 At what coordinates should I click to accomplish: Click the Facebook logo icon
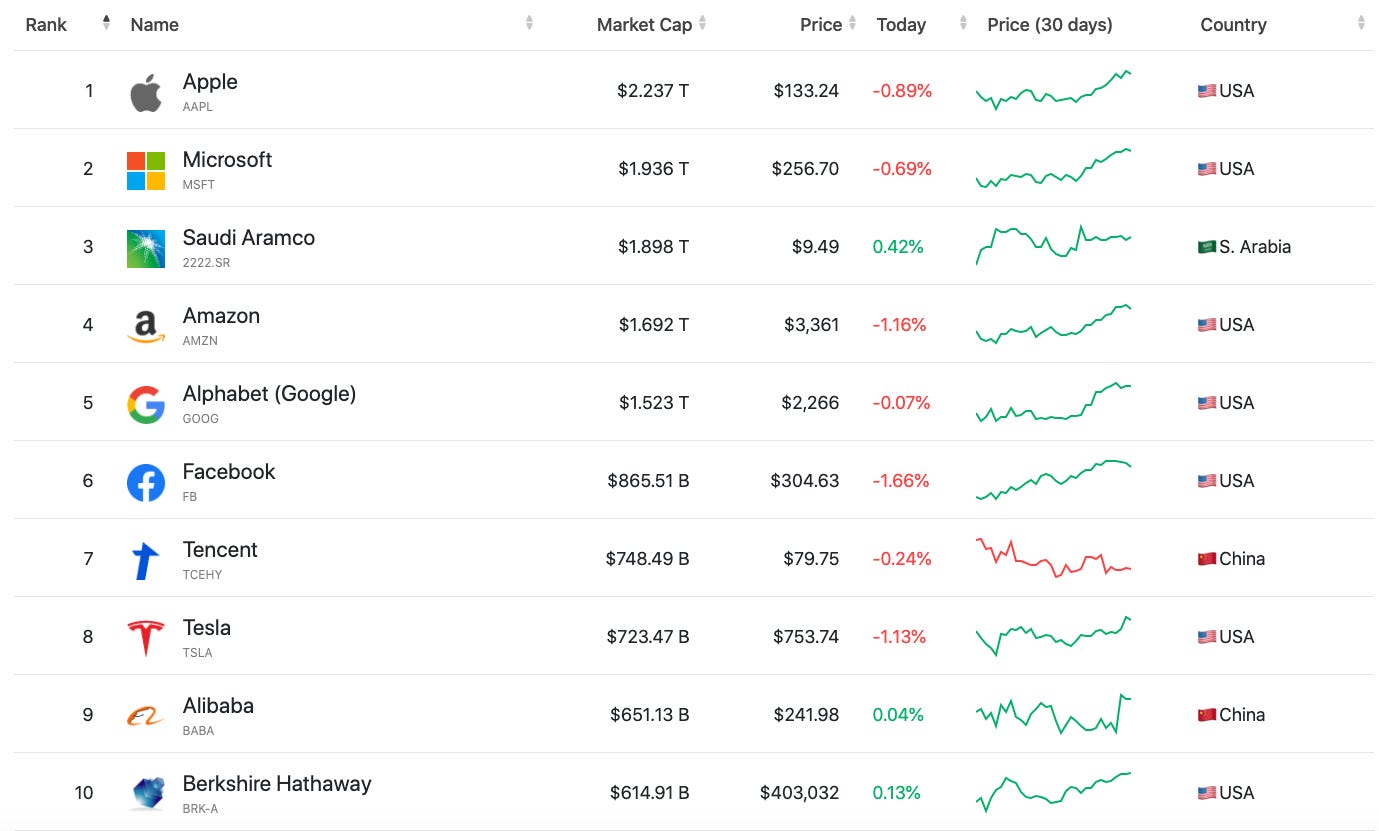click(x=146, y=483)
